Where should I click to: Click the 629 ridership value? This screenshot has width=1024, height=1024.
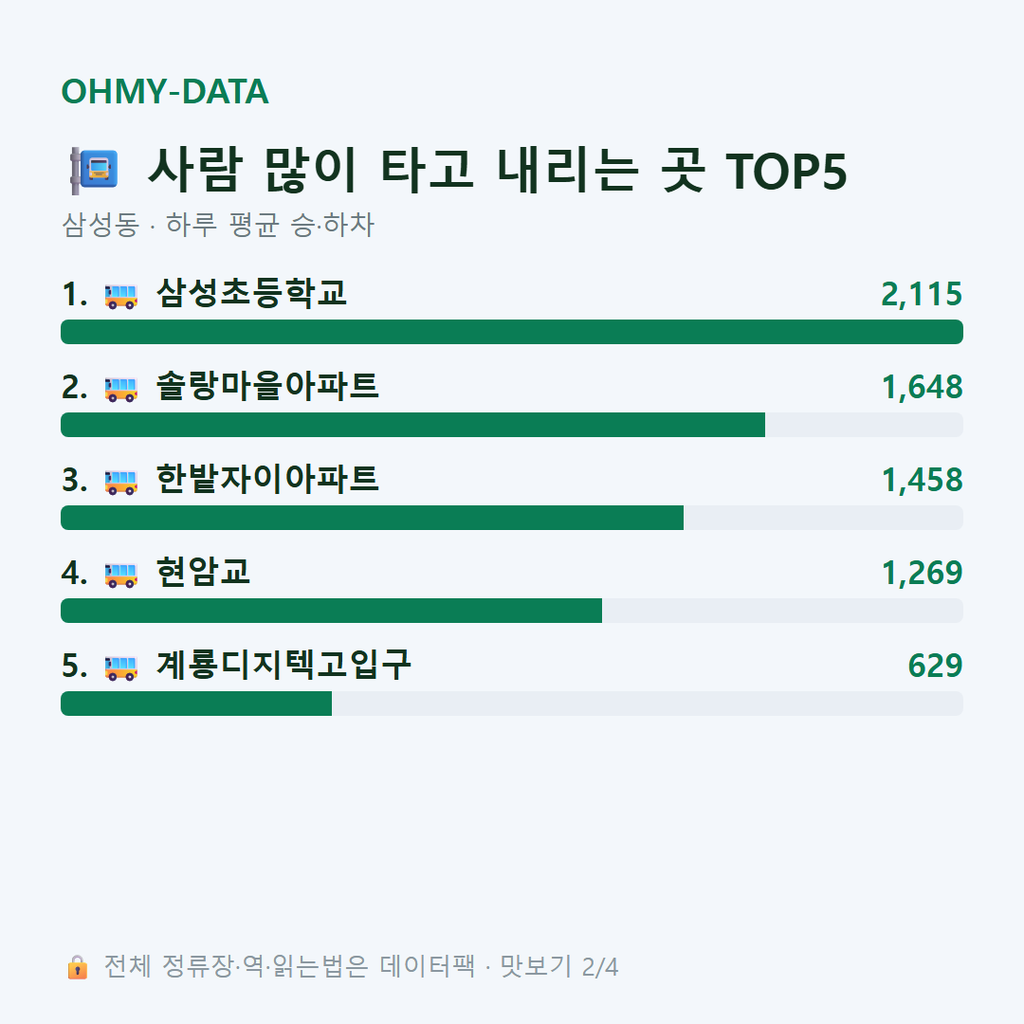click(935, 665)
